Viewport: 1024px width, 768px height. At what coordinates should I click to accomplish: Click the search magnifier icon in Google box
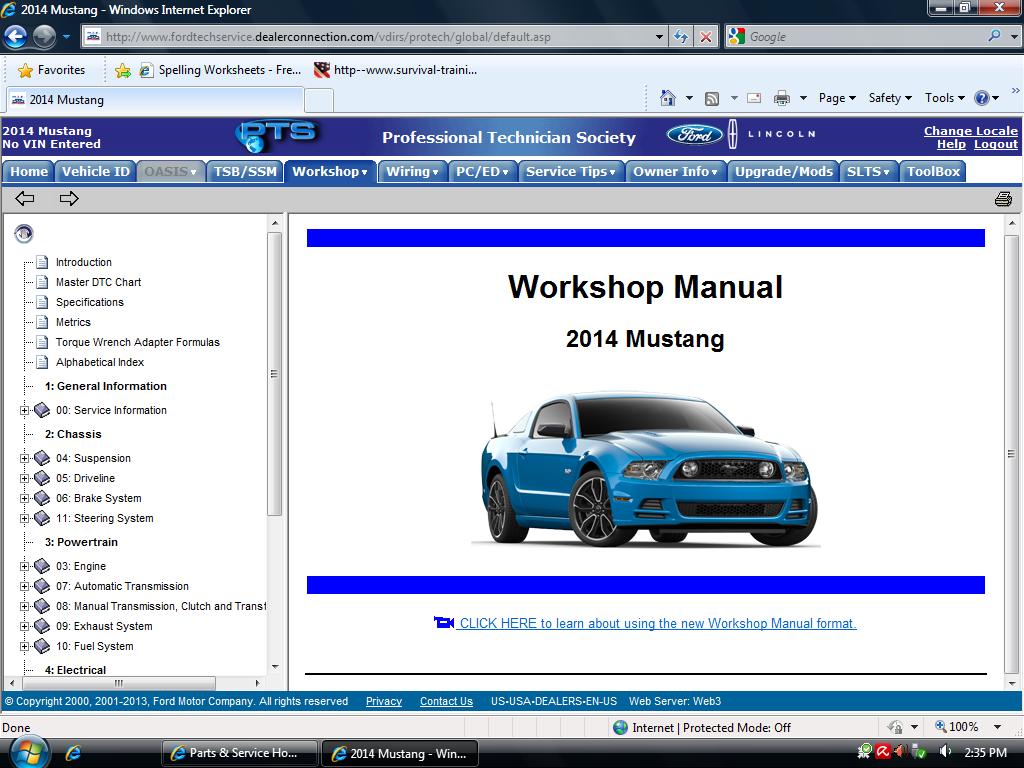click(994, 36)
